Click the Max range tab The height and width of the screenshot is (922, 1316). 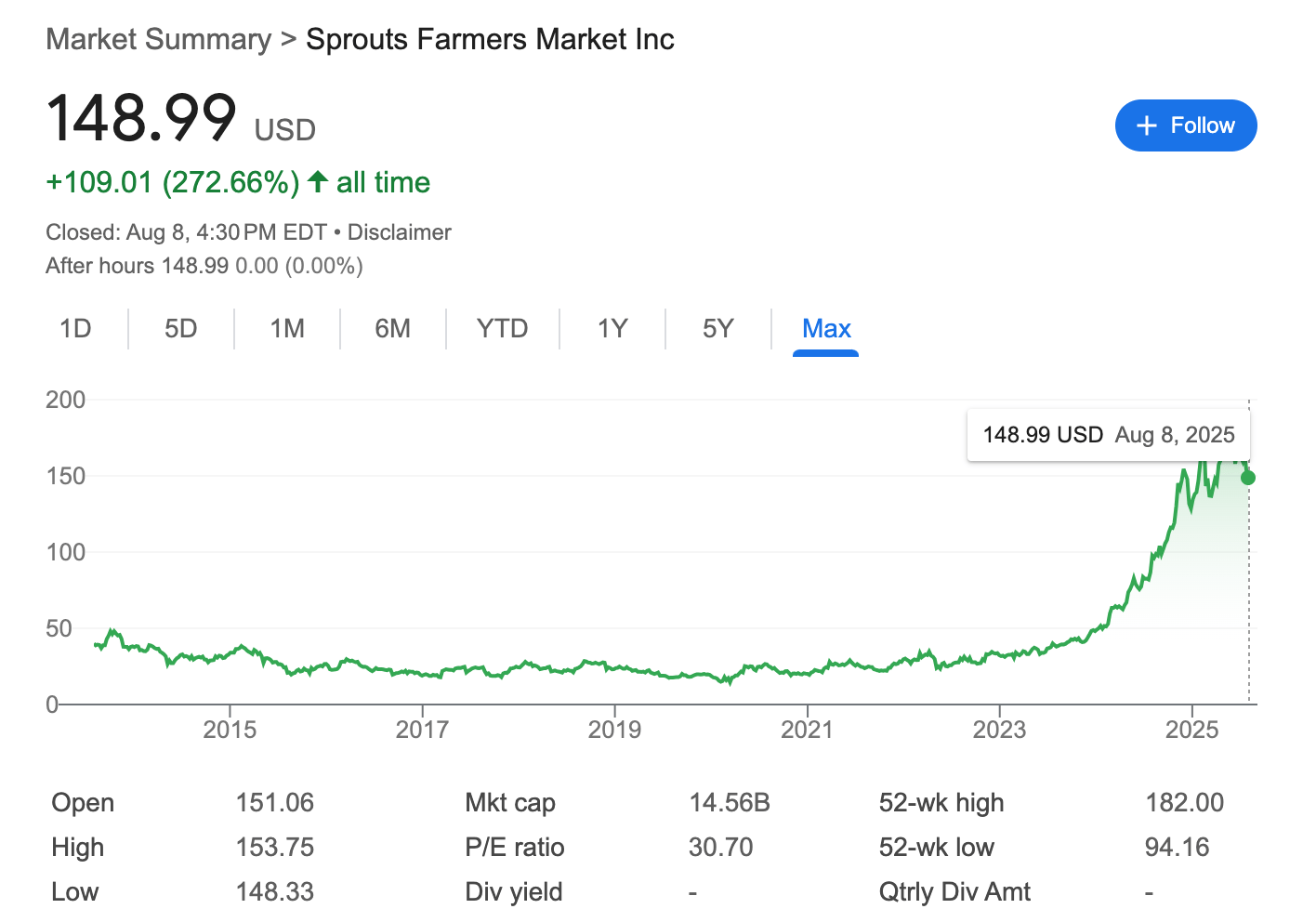[826, 329]
